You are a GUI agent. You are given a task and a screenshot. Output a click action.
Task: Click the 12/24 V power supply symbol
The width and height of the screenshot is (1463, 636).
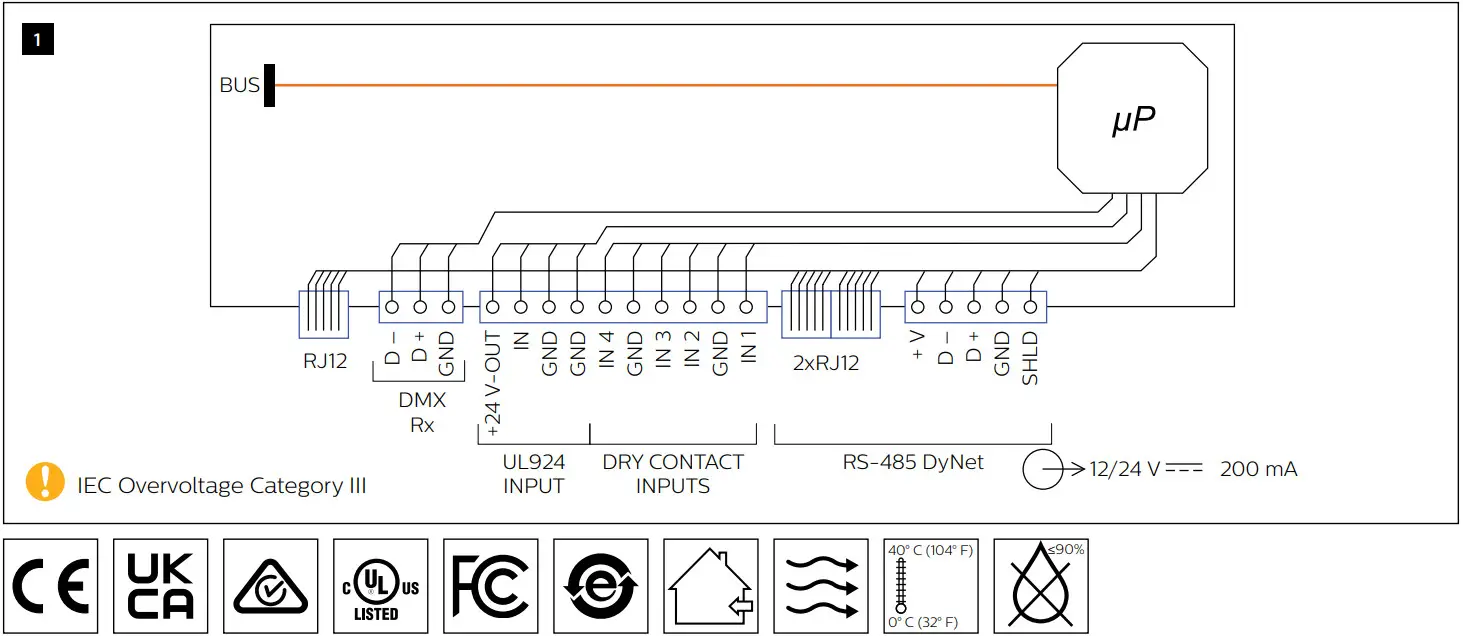coord(1043,469)
